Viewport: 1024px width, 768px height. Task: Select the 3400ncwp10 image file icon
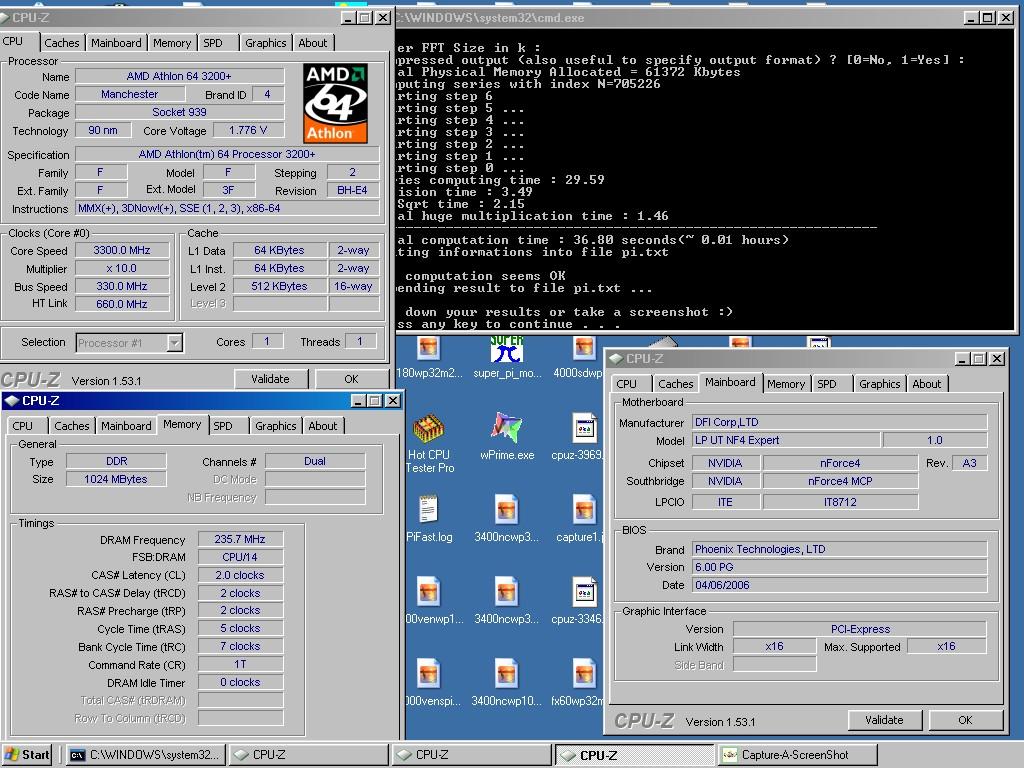506,683
